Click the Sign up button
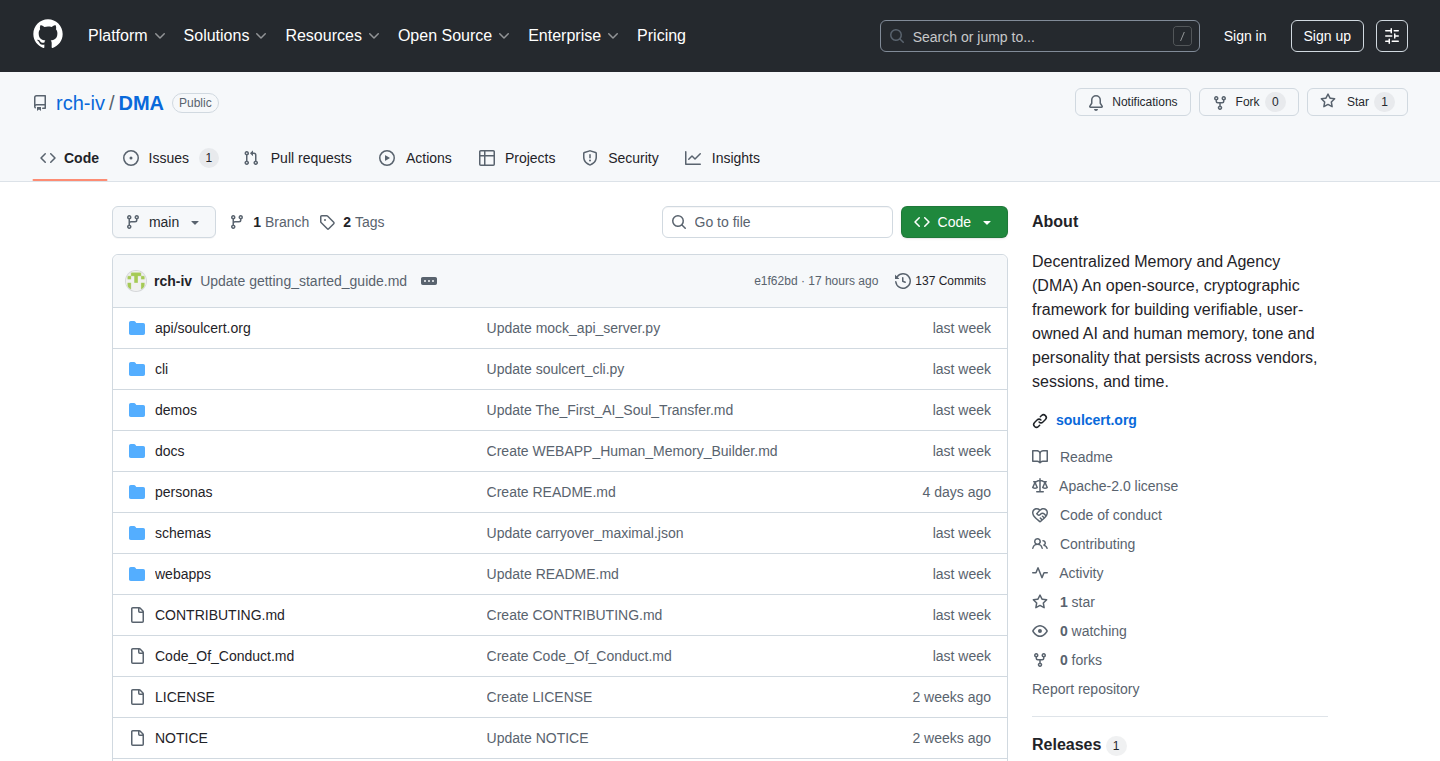This screenshot has width=1440, height=761. [x=1327, y=36]
